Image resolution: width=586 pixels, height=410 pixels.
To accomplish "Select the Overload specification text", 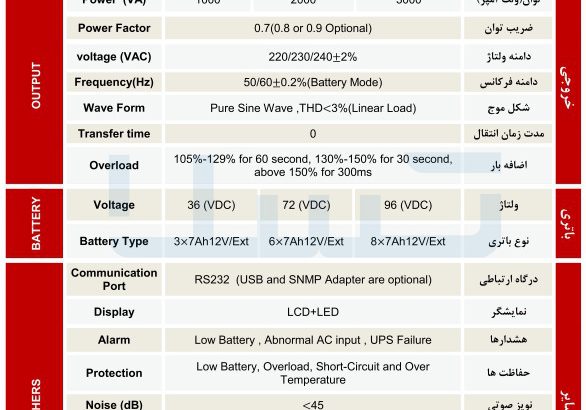I will pos(313,166).
